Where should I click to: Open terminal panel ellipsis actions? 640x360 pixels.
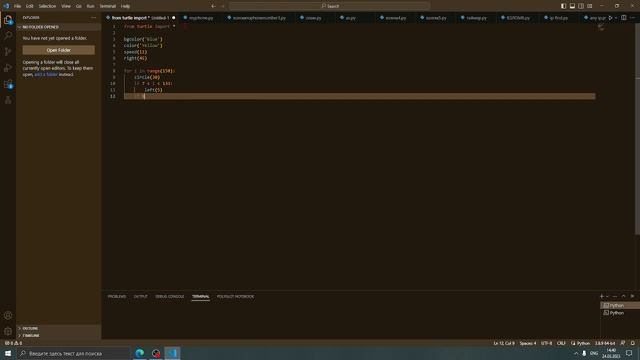[615, 296]
